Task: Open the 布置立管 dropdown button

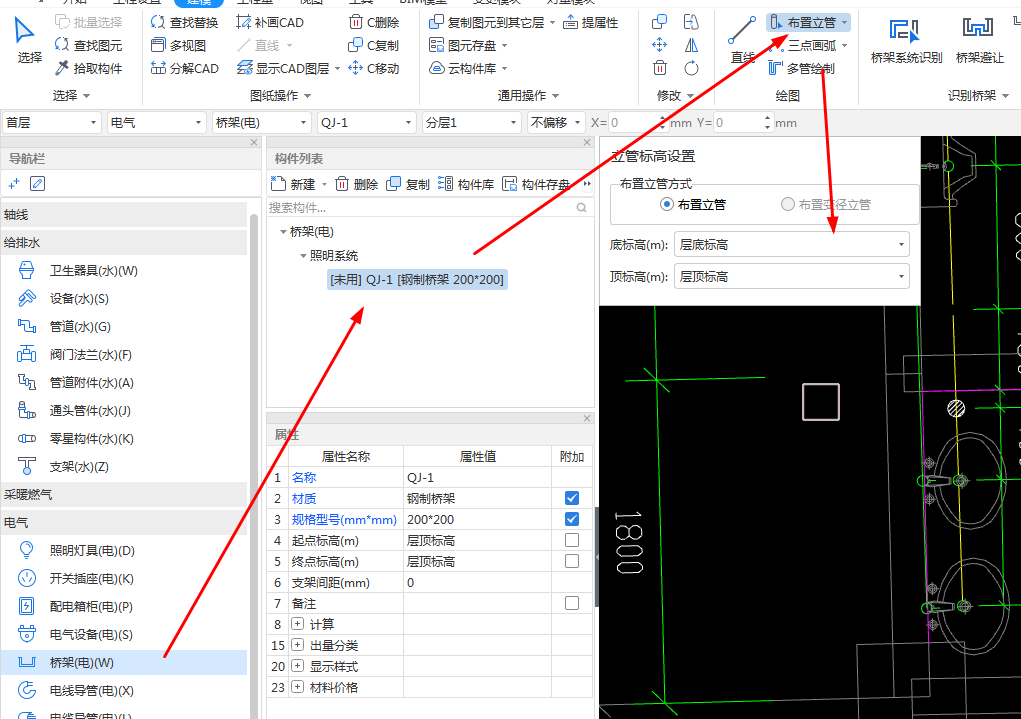Action: 845,23
